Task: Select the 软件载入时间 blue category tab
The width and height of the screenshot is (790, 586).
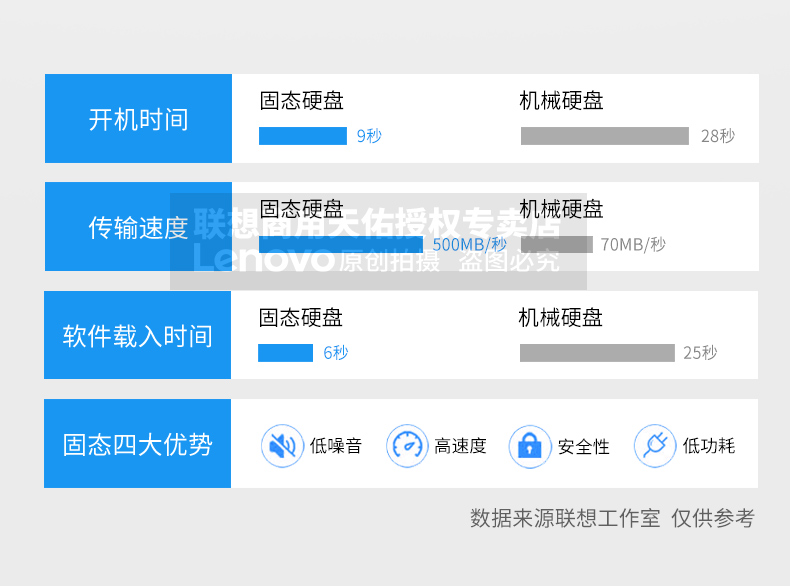Action: [137, 335]
